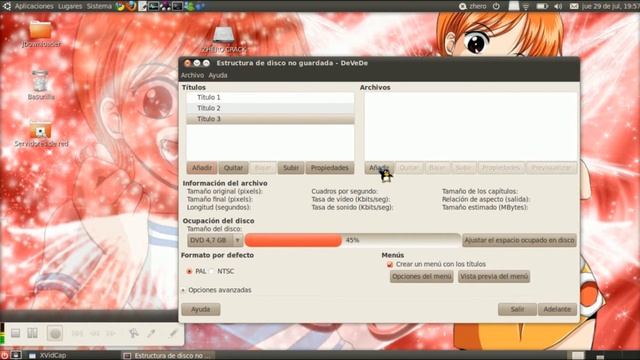This screenshot has width=640, height=360.
Task: Open the Ayuda menu in DeVeDe
Action: click(x=218, y=76)
